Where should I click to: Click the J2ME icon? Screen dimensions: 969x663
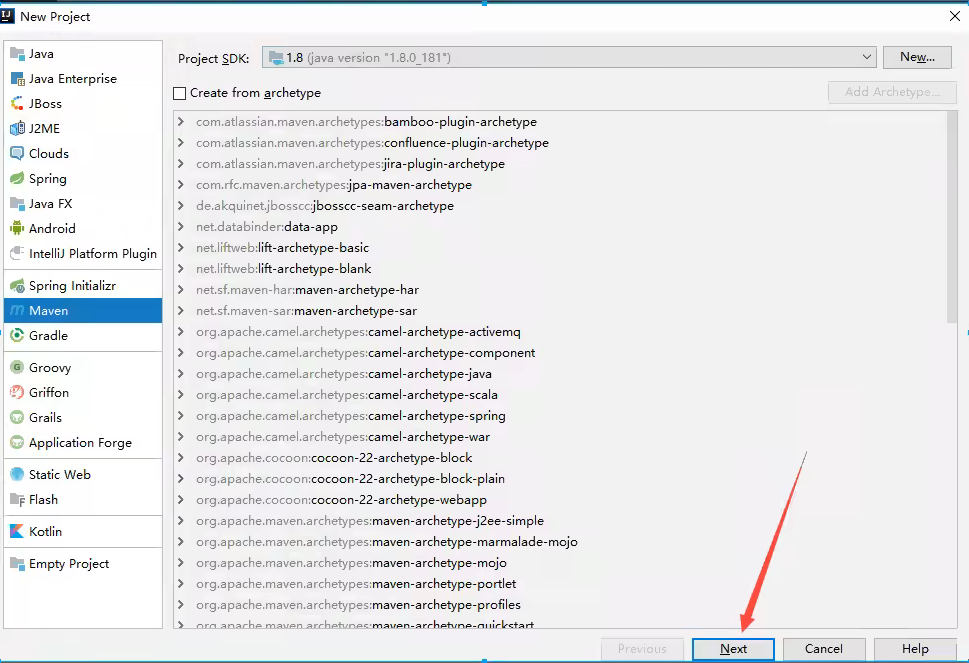pyautogui.click(x=17, y=129)
